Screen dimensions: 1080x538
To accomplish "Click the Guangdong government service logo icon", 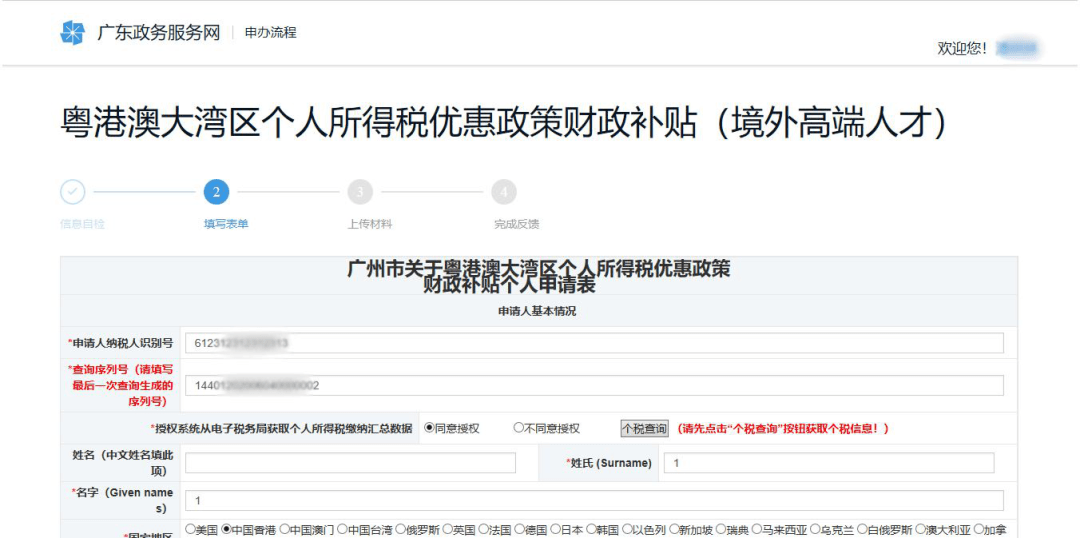I will tap(73, 33).
